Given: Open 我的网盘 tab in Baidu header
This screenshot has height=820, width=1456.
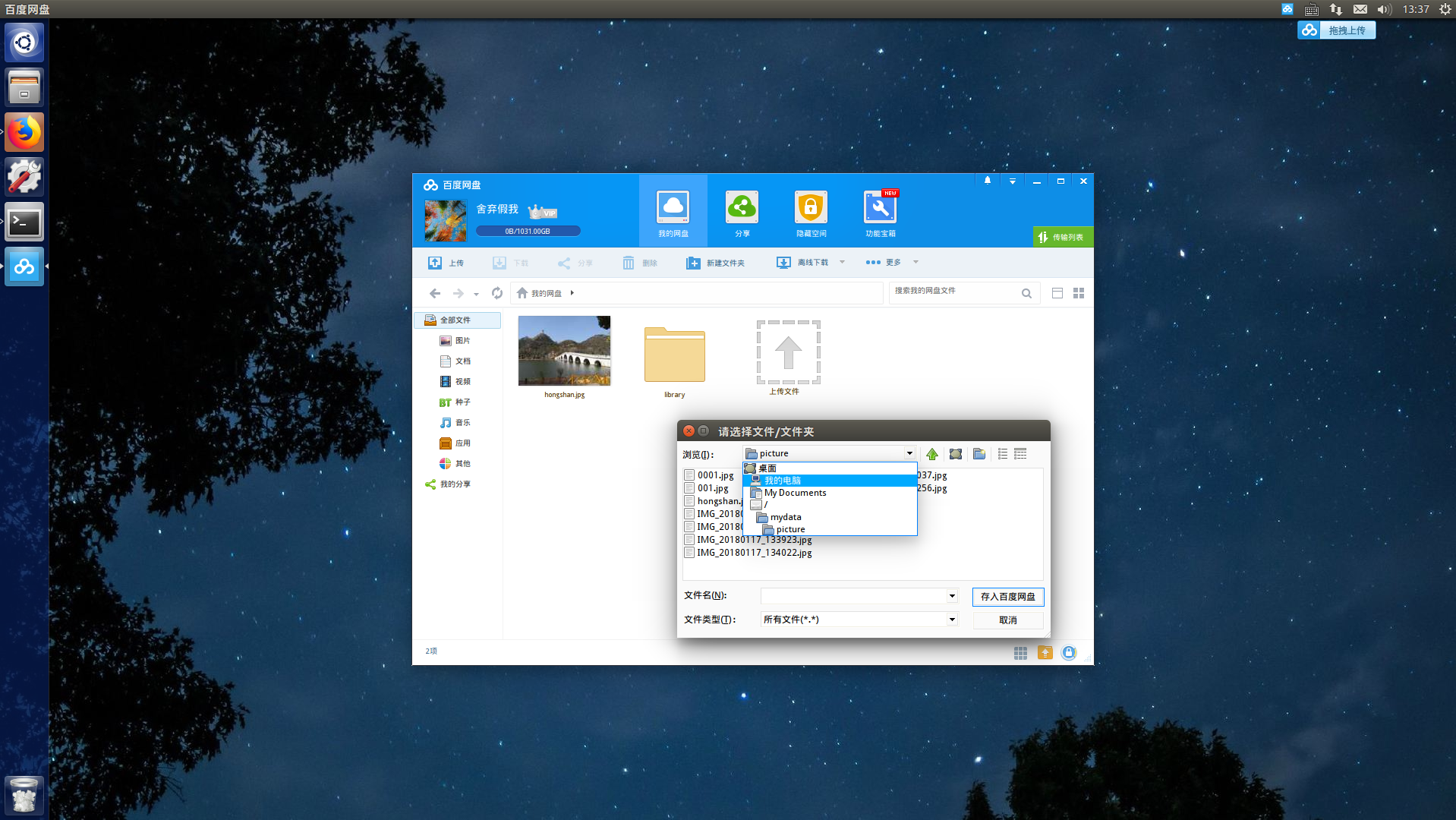Looking at the screenshot, I should click(673, 211).
